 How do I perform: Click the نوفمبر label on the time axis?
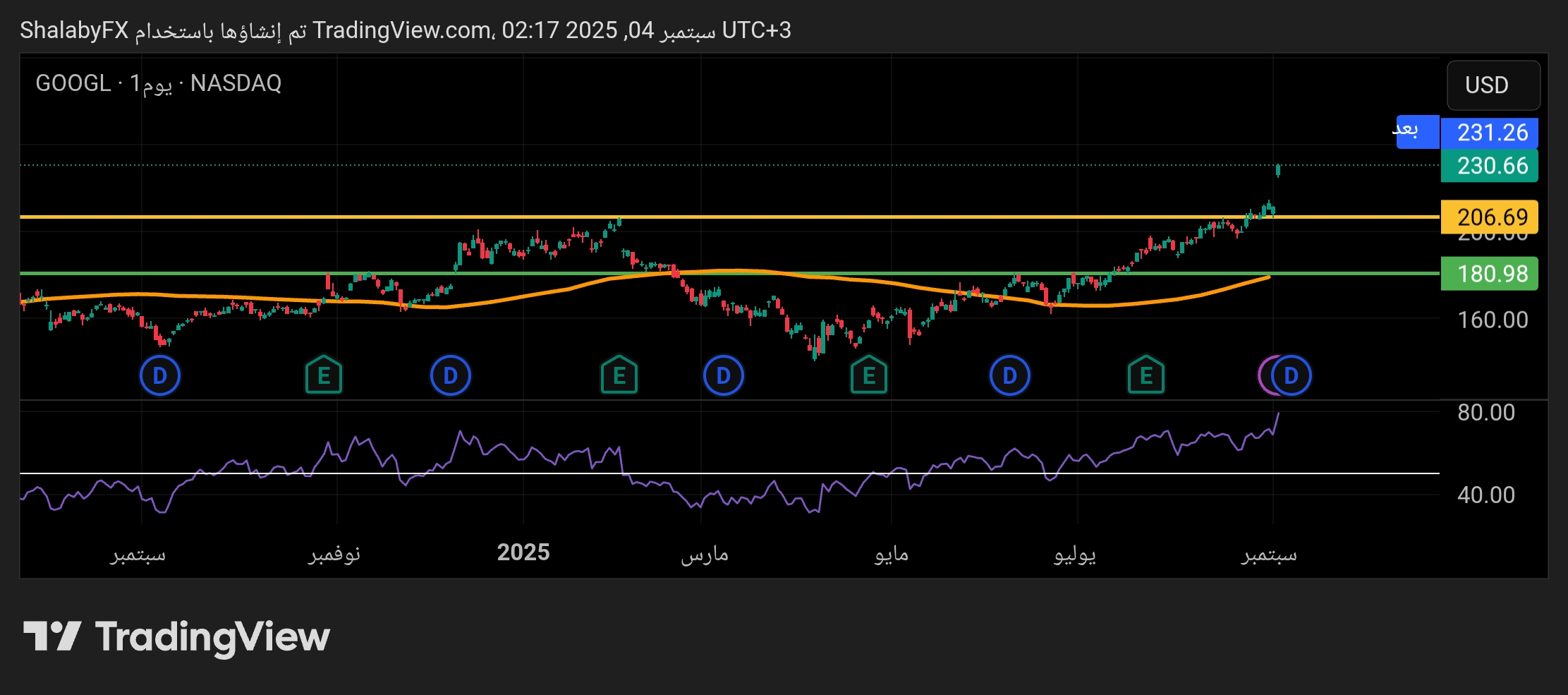[334, 554]
